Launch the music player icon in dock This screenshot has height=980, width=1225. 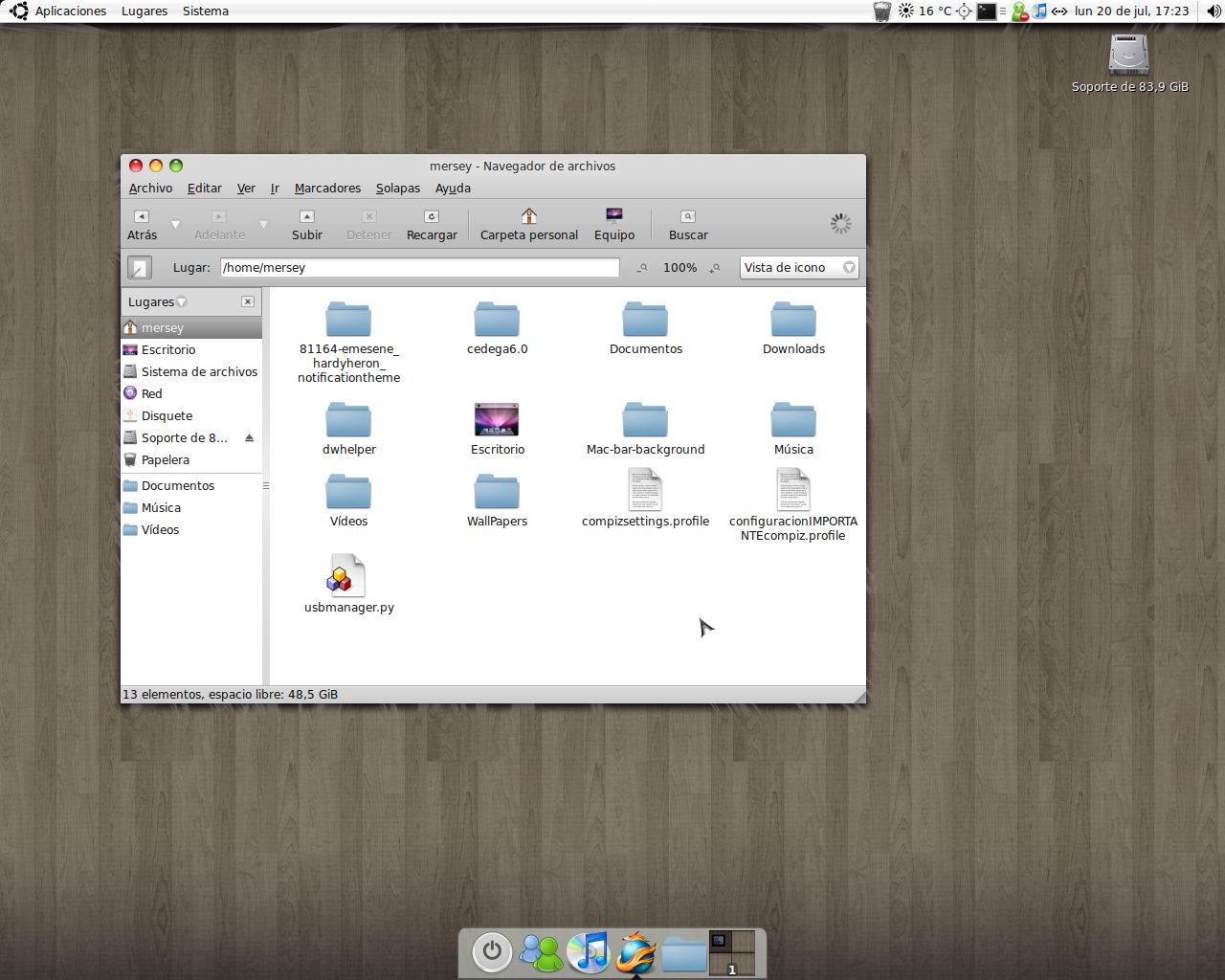(589, 951)
